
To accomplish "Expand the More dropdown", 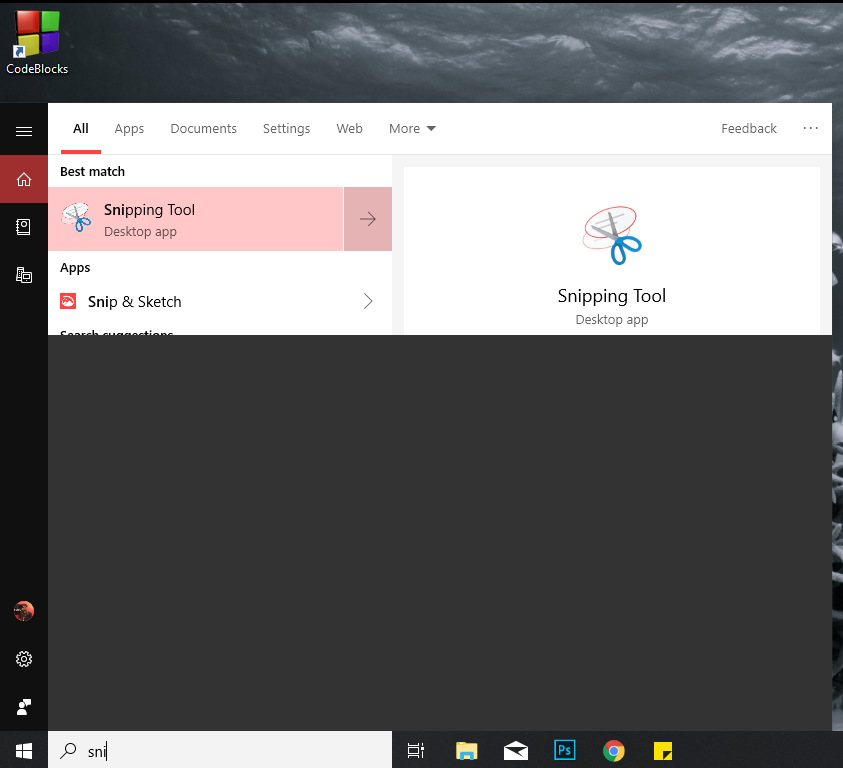I will click(412, 129).
